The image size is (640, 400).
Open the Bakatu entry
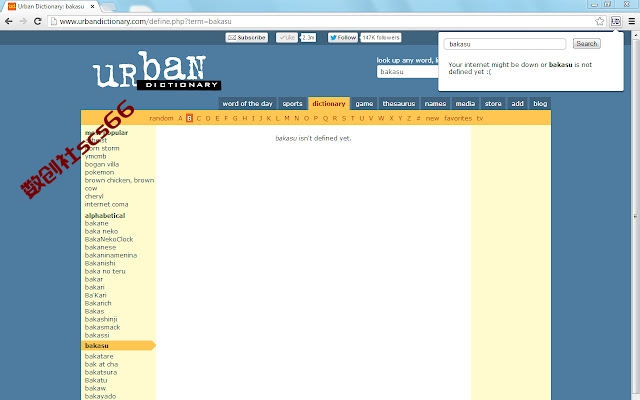coord(96,380)
